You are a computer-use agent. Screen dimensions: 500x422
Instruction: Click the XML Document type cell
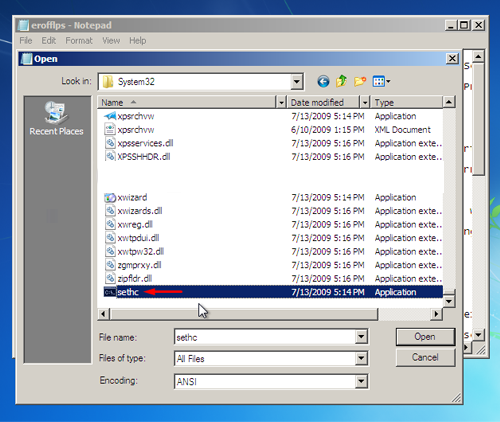click(402, 129)
